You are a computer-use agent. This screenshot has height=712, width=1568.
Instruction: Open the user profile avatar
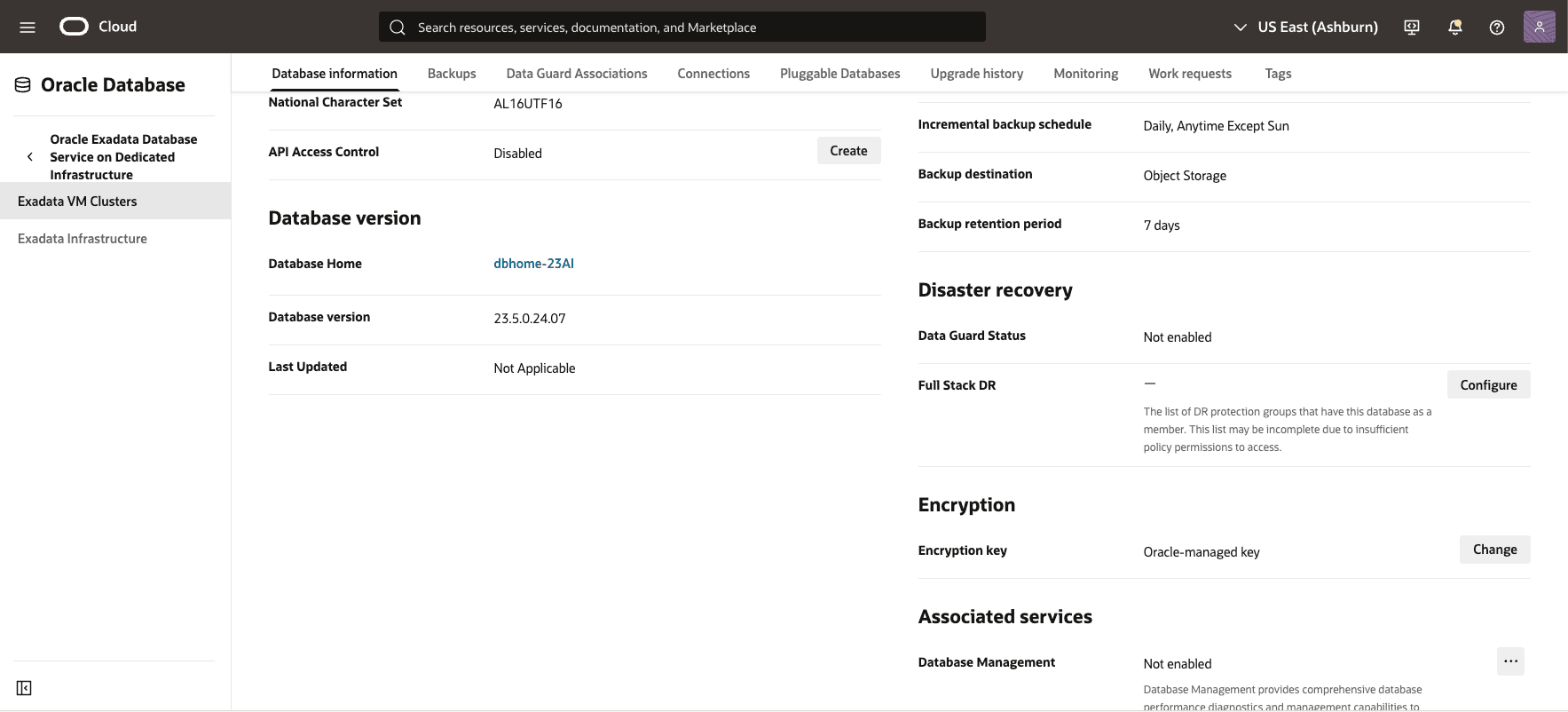point(1540,27)
